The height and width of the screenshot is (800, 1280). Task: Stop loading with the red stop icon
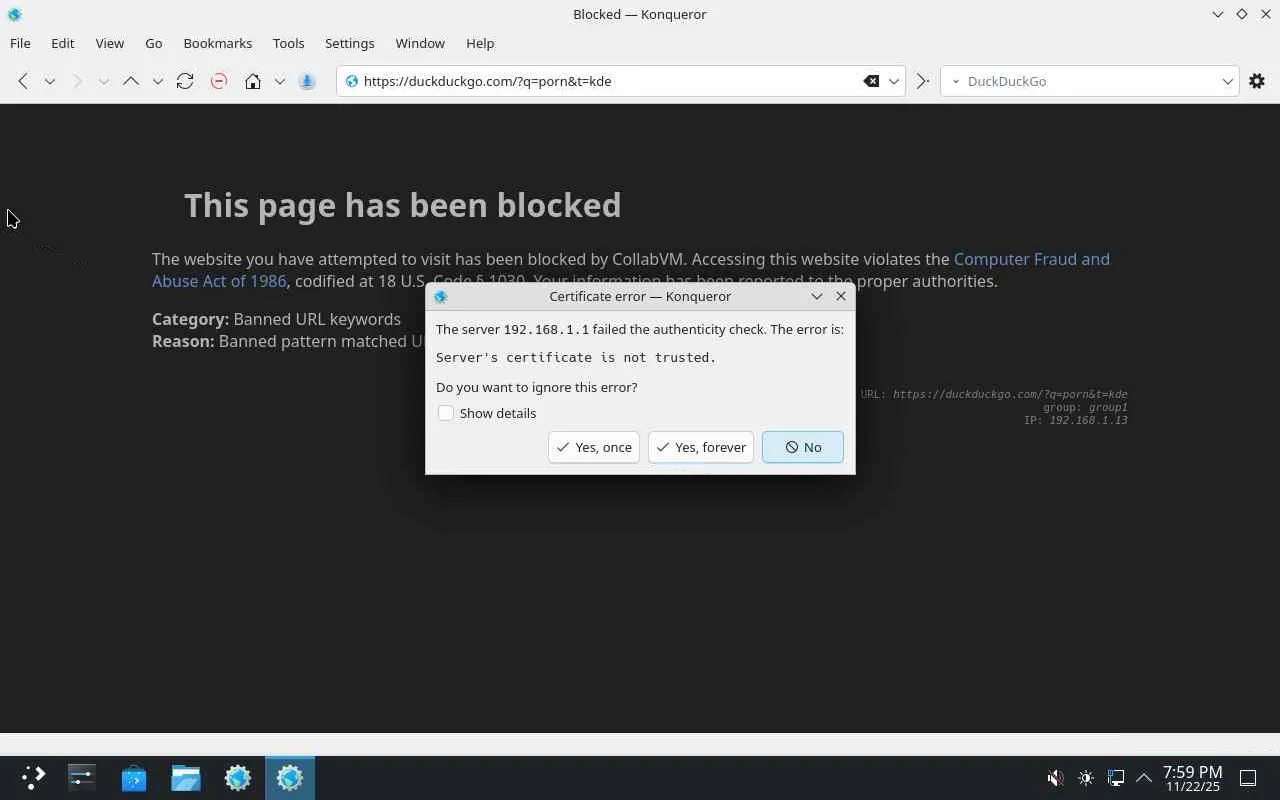click(x=219, y=81)
